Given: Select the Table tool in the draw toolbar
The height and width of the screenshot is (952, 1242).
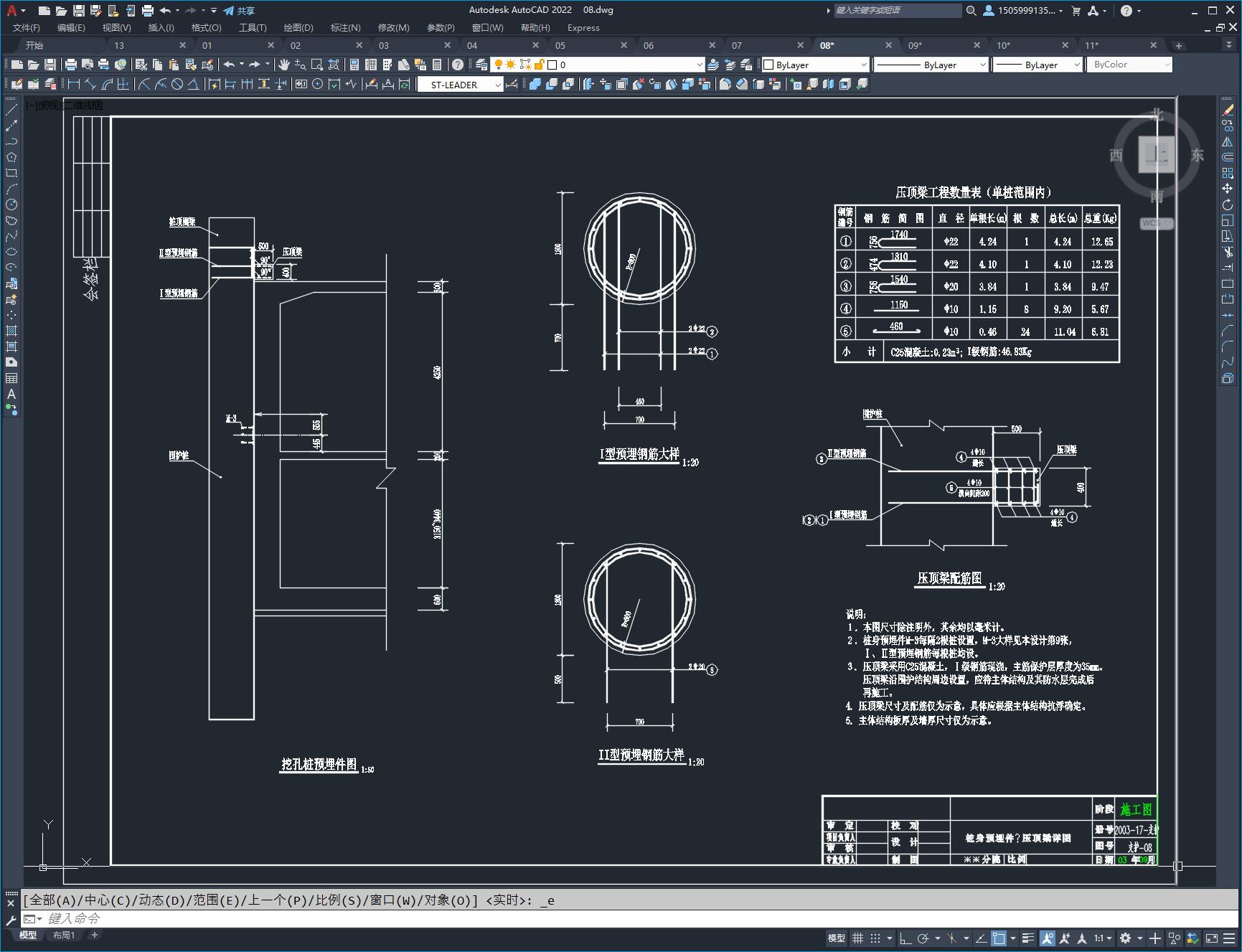Looking at the screenshot, I should pos(11,378).
